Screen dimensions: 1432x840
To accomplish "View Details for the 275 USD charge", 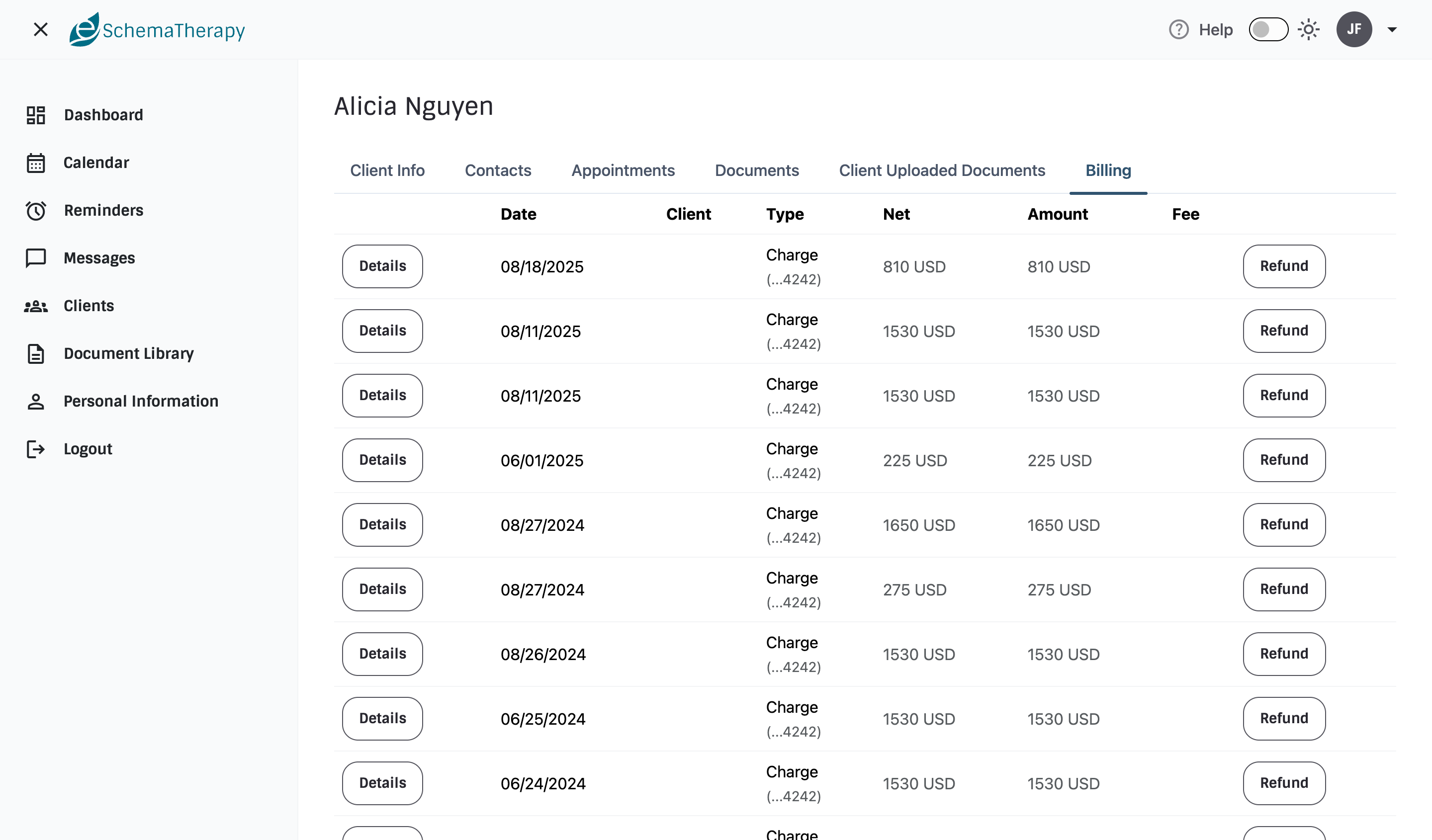I will pos(382,589).
